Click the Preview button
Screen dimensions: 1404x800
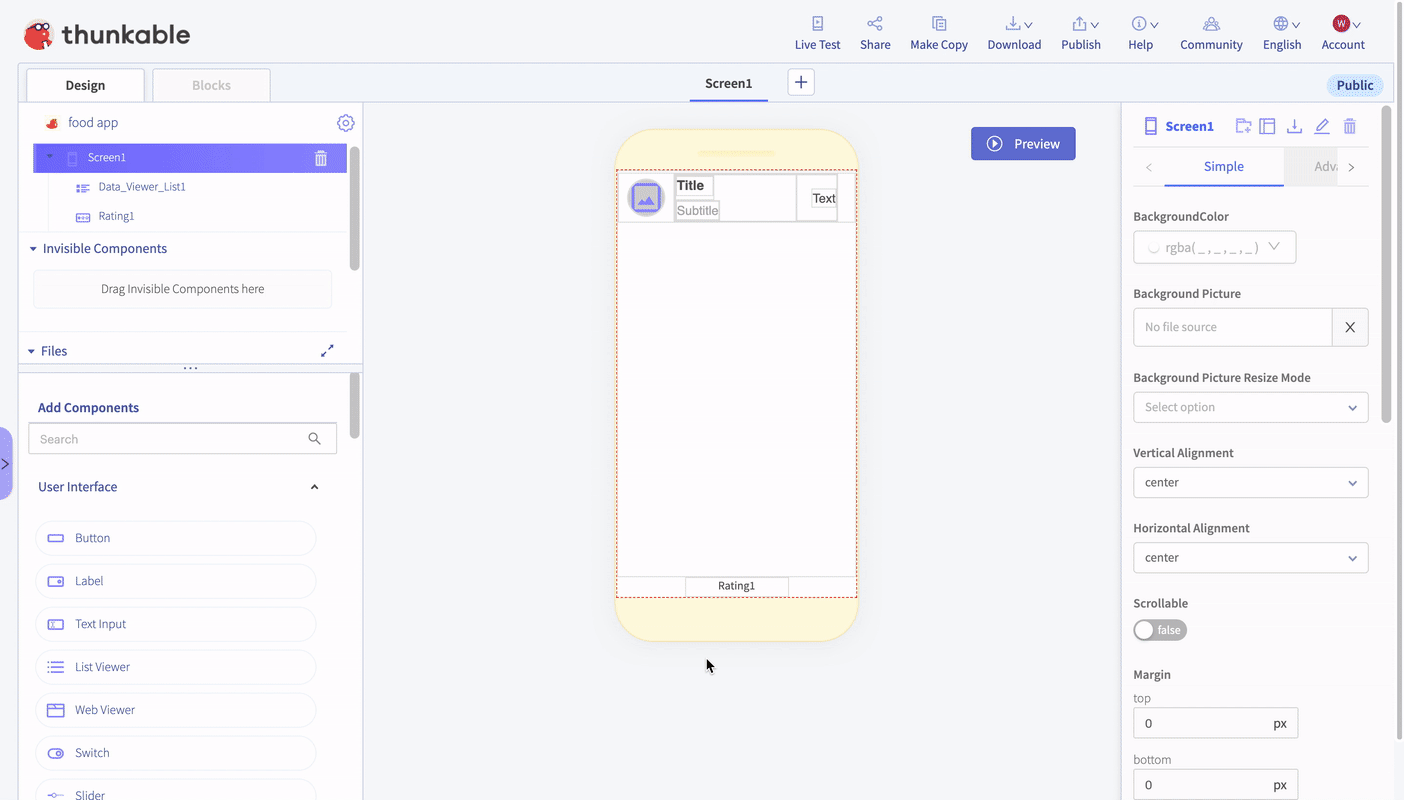coord(1023,144)
